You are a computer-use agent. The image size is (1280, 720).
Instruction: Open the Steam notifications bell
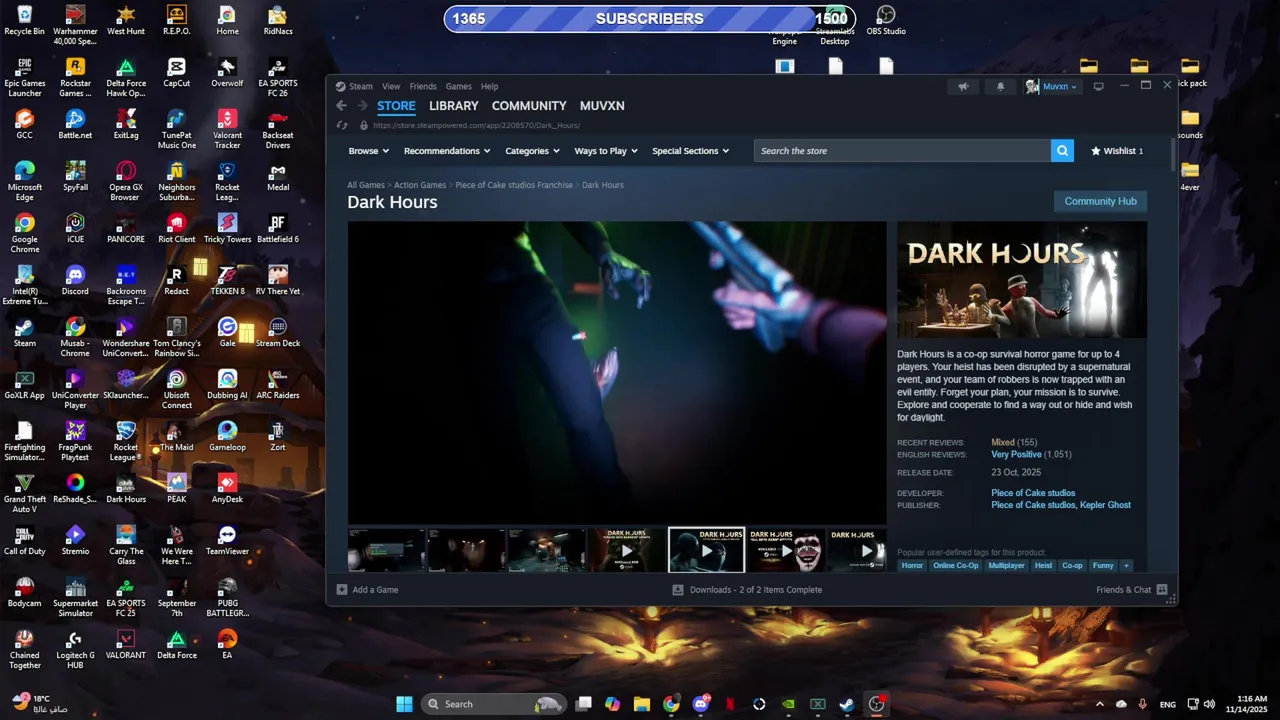pos(1000,87)
